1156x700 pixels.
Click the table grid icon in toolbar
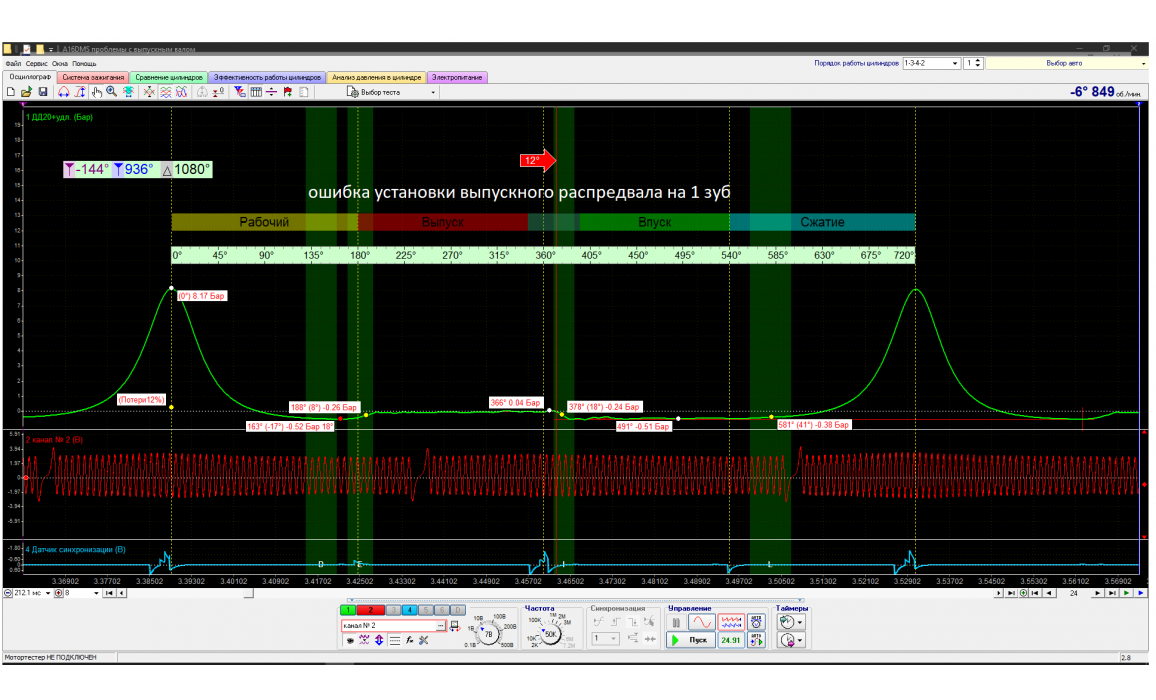pos(256,92)
